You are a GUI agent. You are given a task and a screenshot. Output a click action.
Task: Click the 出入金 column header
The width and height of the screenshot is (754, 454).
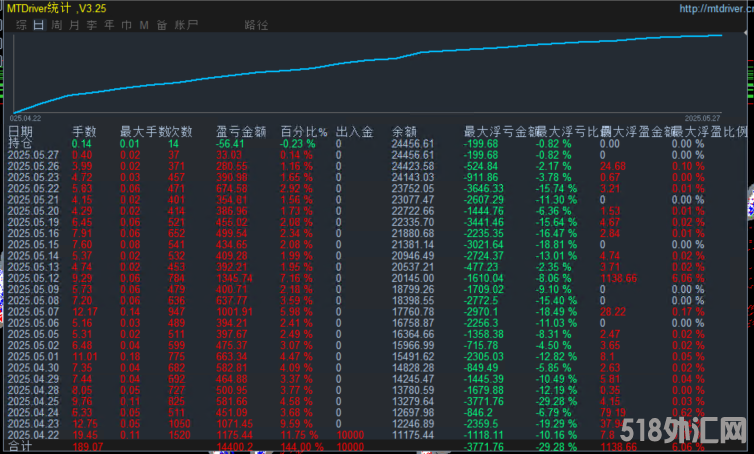[x=354, y=131]
